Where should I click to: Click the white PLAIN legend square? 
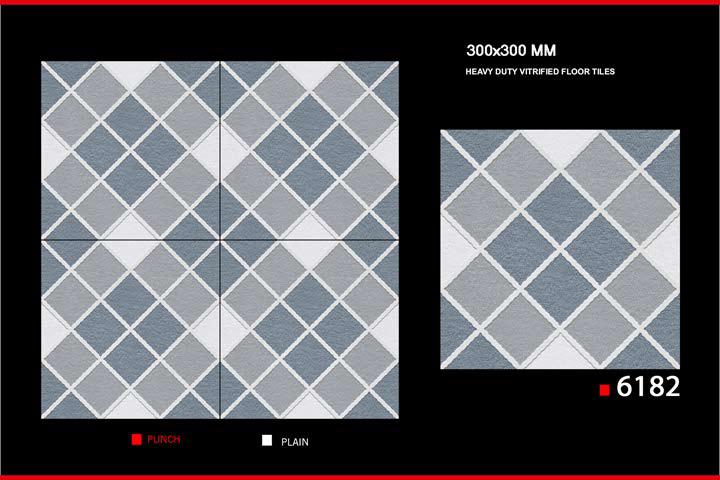[267, 440]
